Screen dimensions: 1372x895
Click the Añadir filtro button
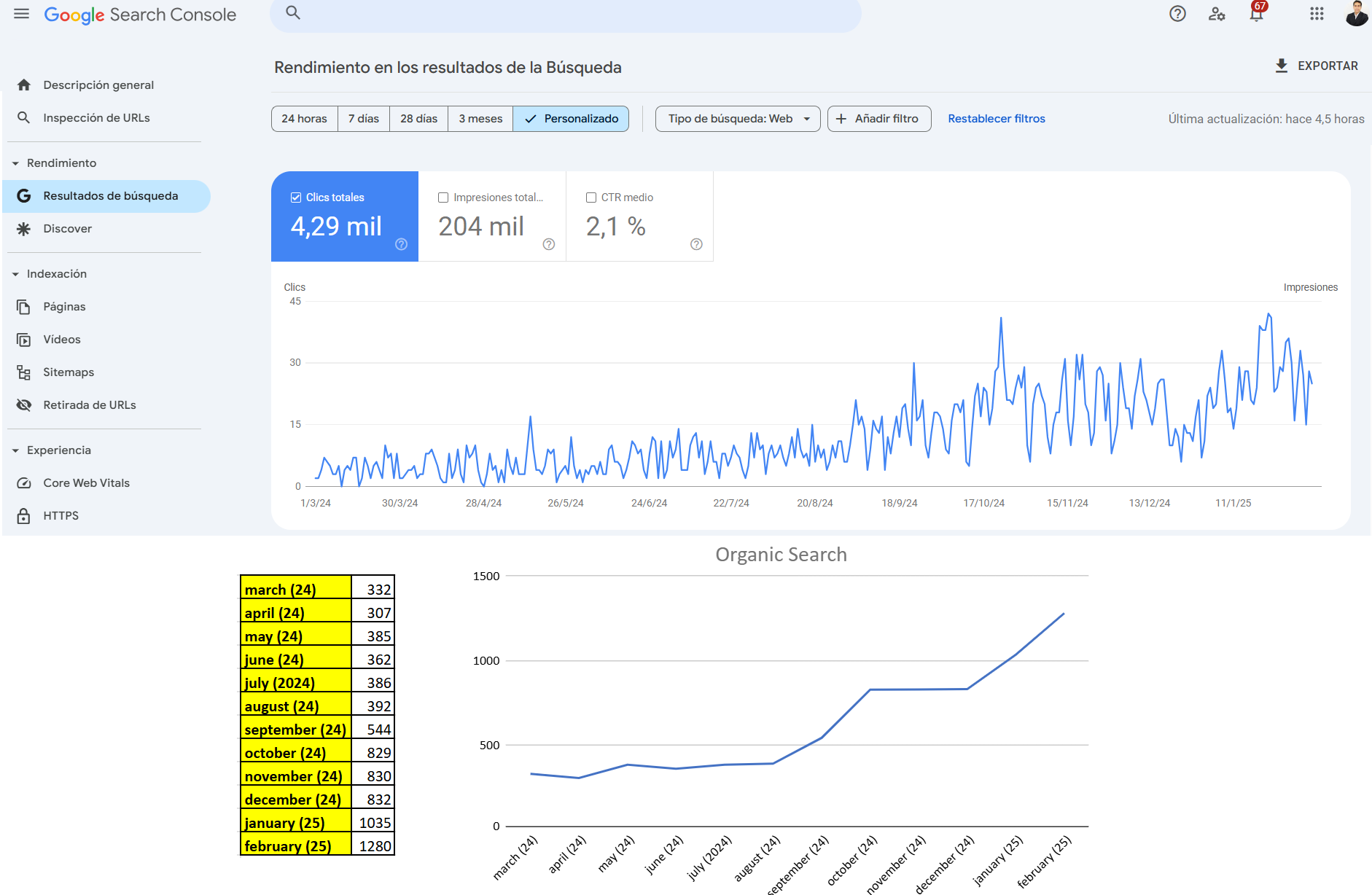pos(878,119)
